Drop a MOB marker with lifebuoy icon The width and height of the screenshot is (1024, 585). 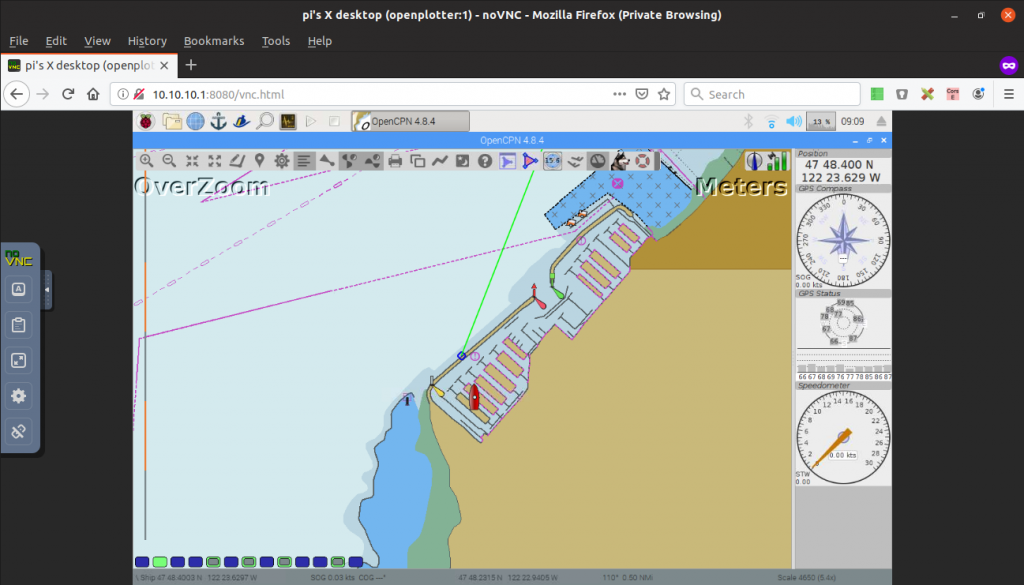643,161
